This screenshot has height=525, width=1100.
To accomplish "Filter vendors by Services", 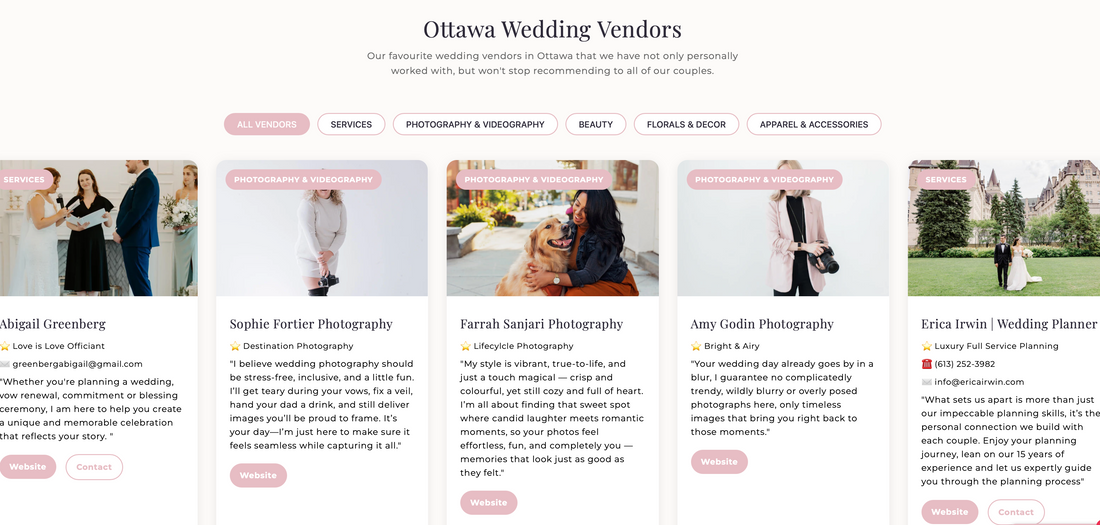I will coord(351,124).
